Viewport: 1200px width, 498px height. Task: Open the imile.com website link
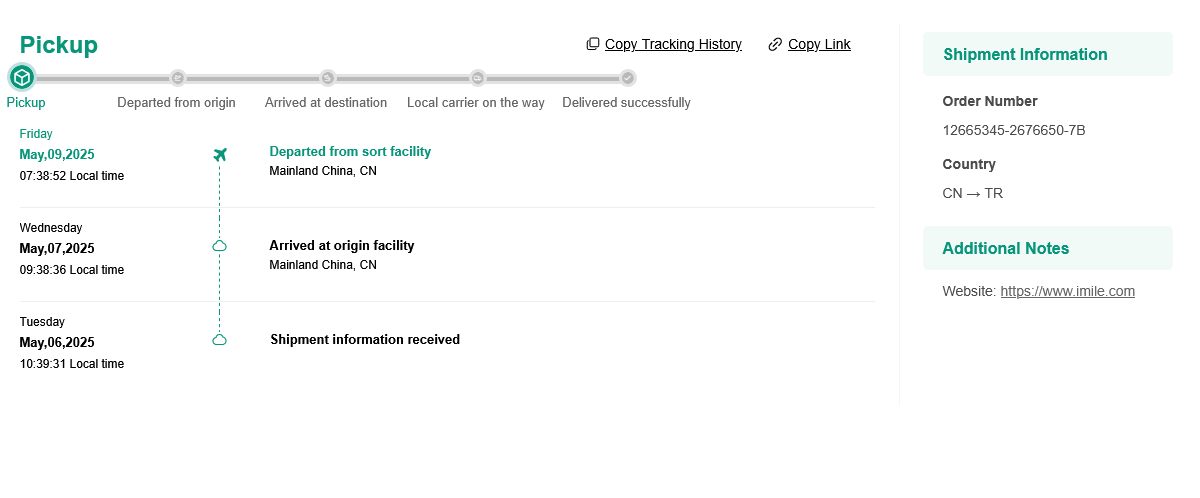(1067, 291)
